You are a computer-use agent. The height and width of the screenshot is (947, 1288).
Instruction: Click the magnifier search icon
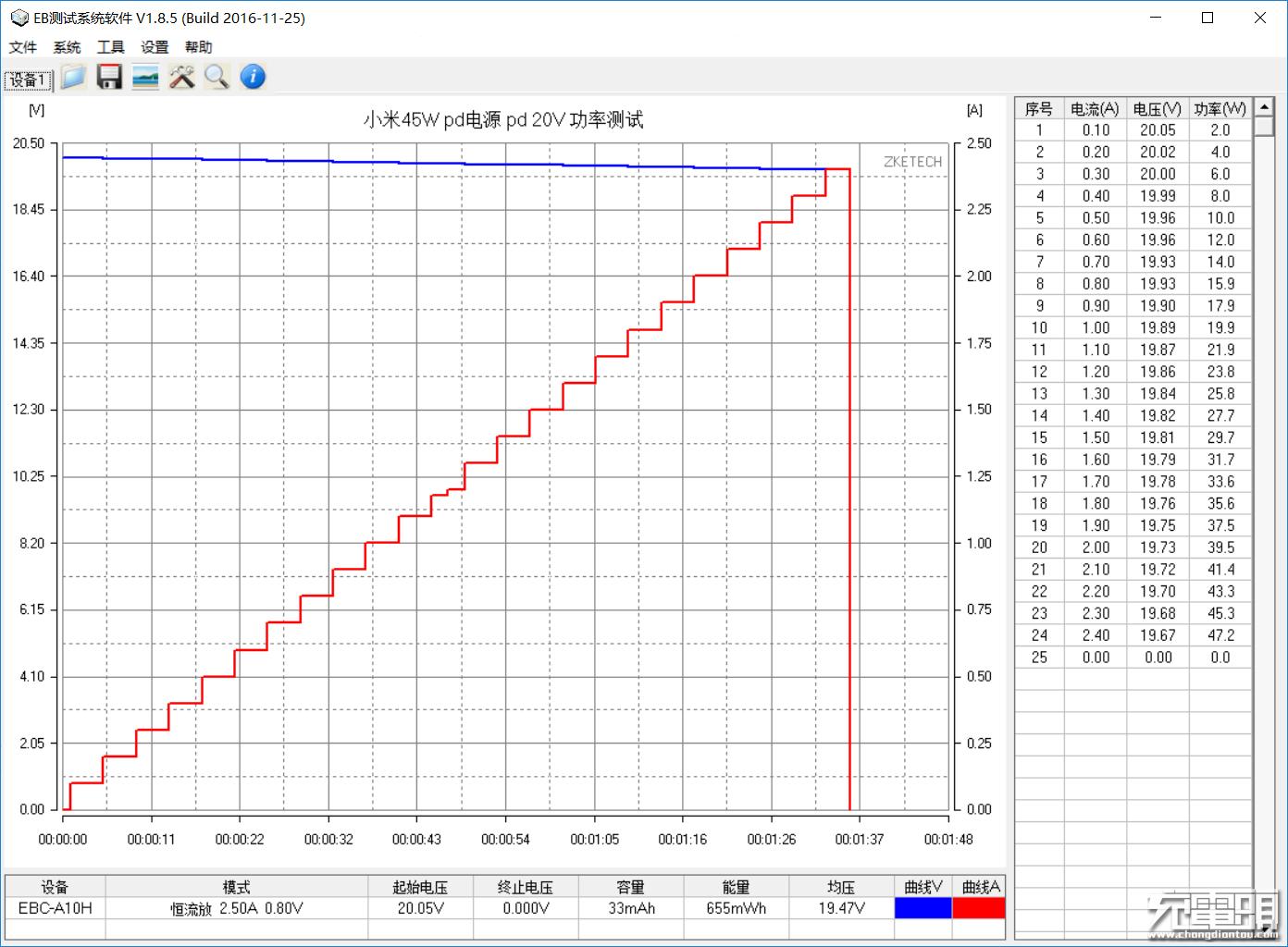217,77
